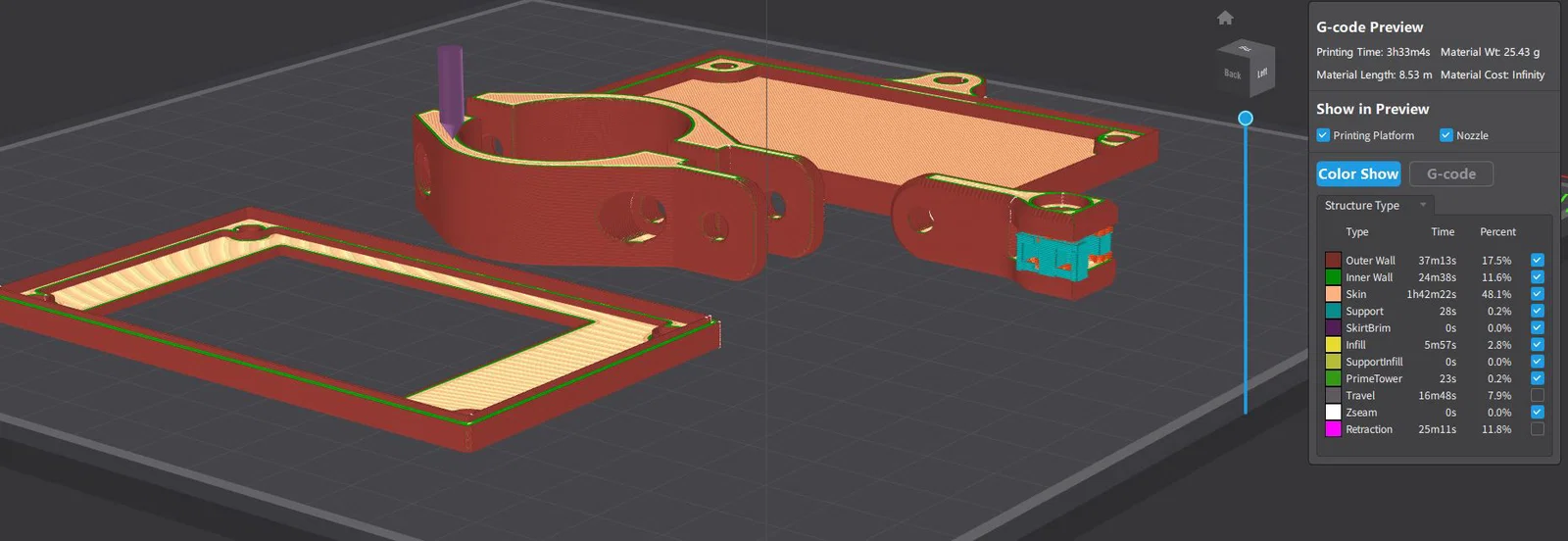Click the Retraction label
Screen dimensions: 1568x541
[x=1369, y=429]
